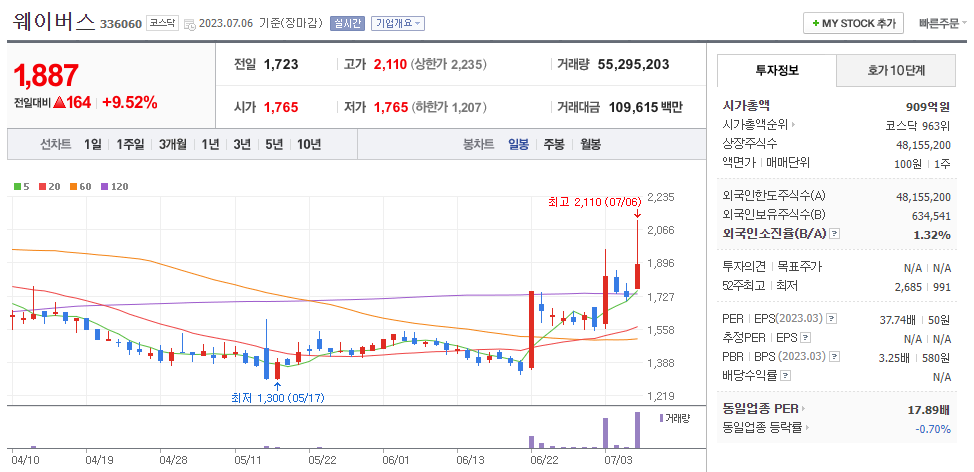Click the tall 07/06 volume bar
This screenshot has width=974, height=472.
[637, 430]
